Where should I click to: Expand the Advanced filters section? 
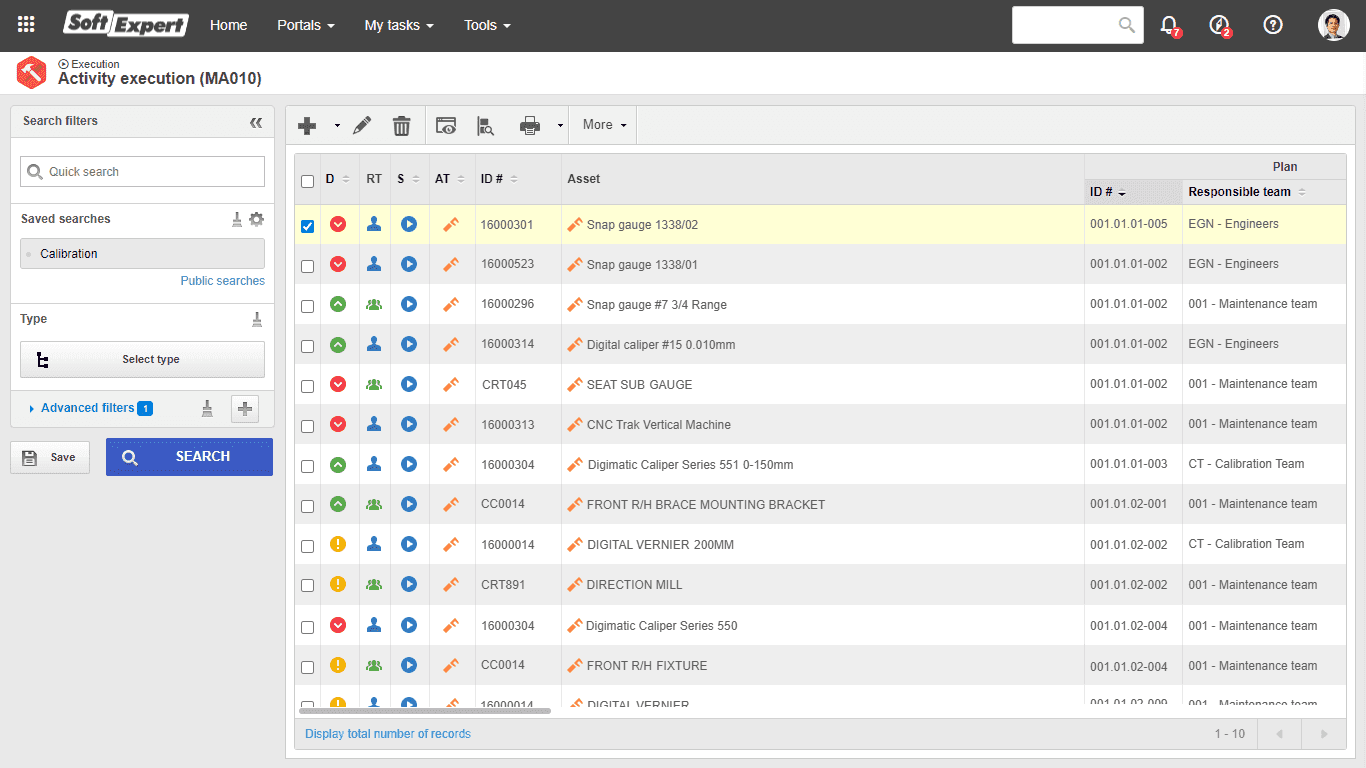coord(90,408)
